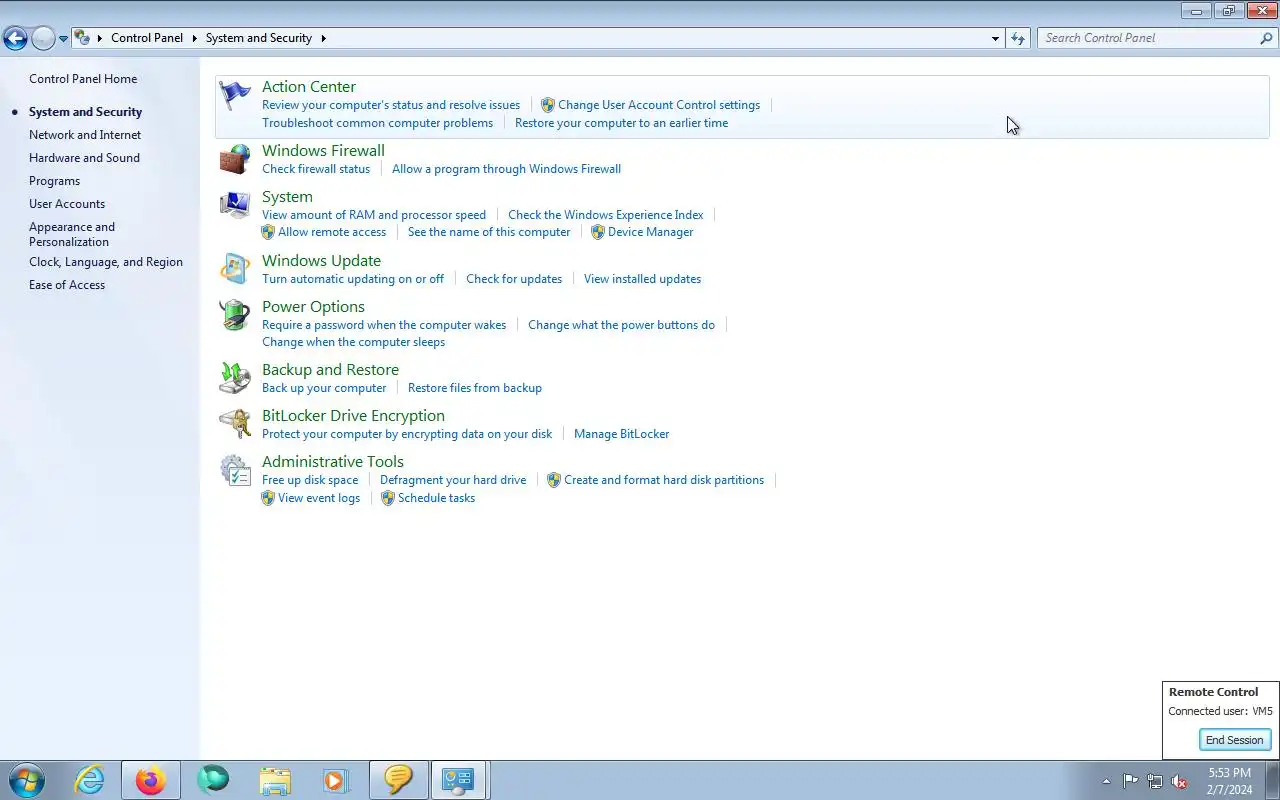1280x800 pixels.
Task: Click Free up disk space link
Action: [x=310, y=480]
